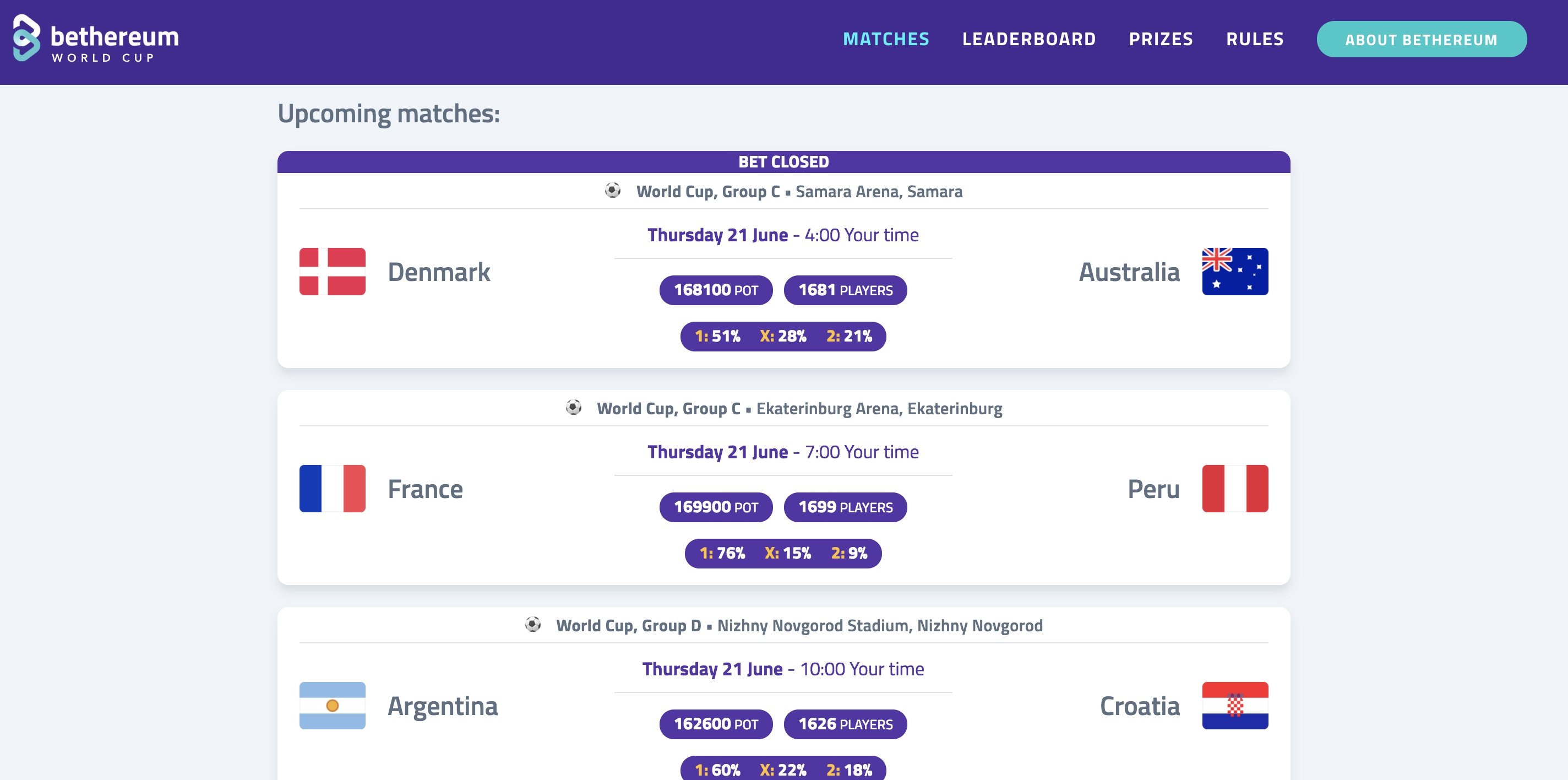Click the Denmark flag icon

pos(333,272)
